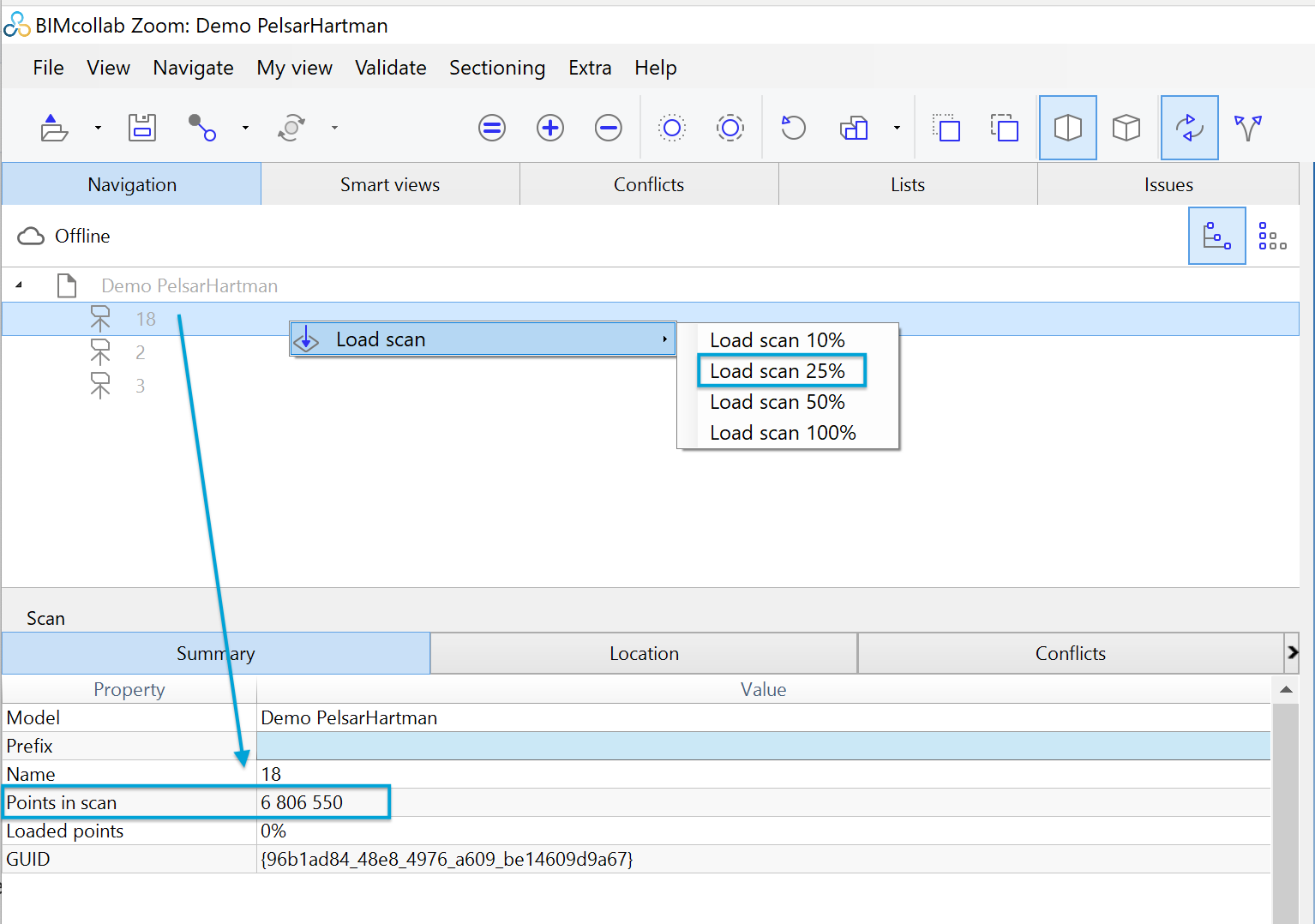Image resolution: width=1315 pixels, height=924 pixels.
Task: Open the File menu
Action: tap(48, 68)
